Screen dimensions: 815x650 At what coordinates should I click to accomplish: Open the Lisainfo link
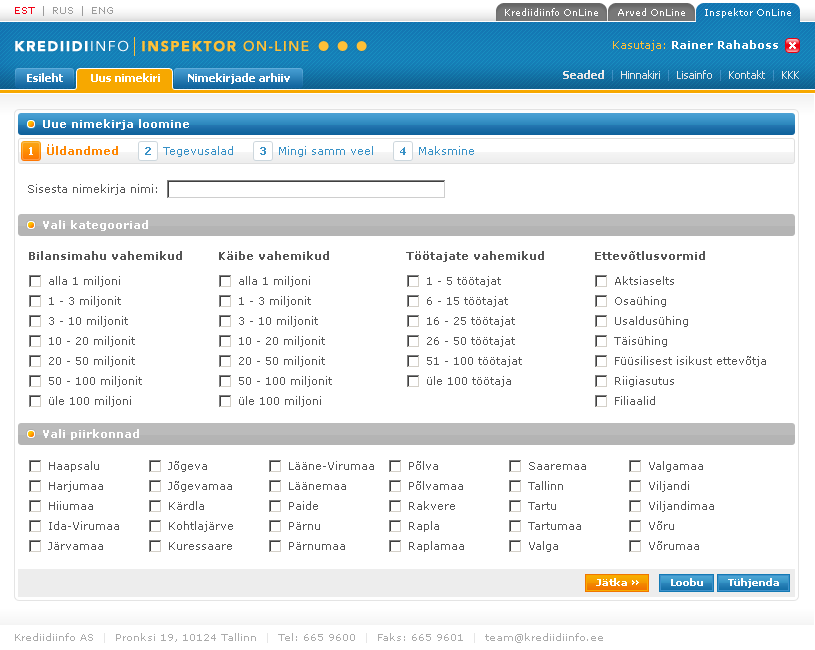[x=694, y=75]
